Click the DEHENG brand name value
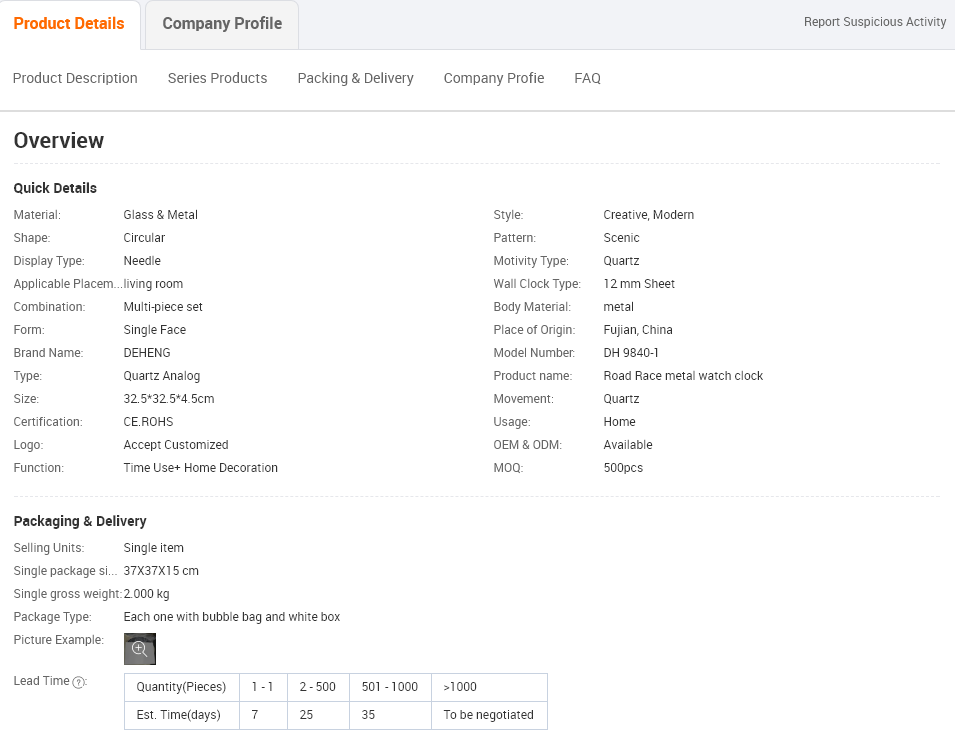The width and height of the screenshot is (955, 742). (147, 353)
